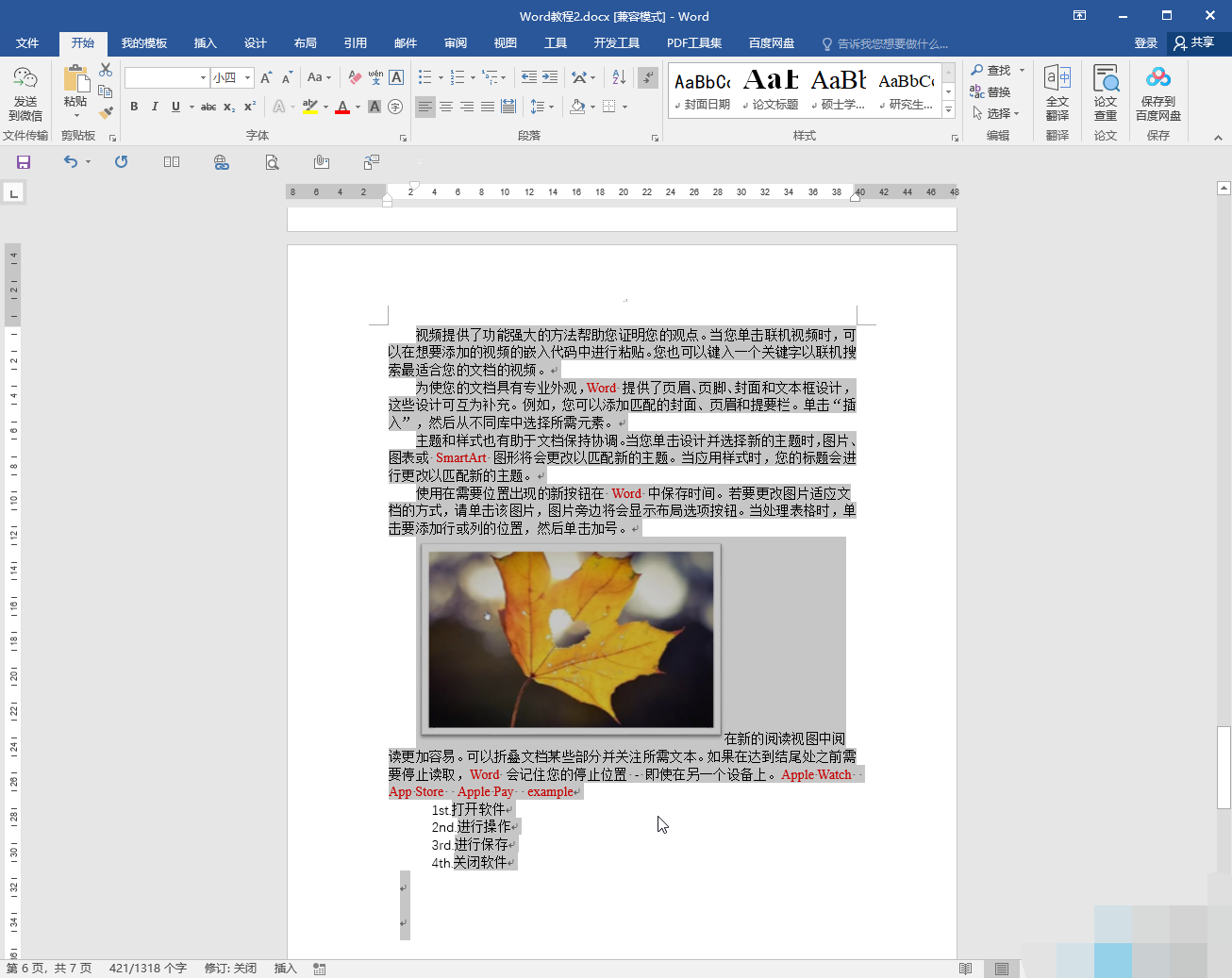Click the Clear Formatting eraser icon
The height and width of the screenshot is (978, 1232).
point(355,77)
